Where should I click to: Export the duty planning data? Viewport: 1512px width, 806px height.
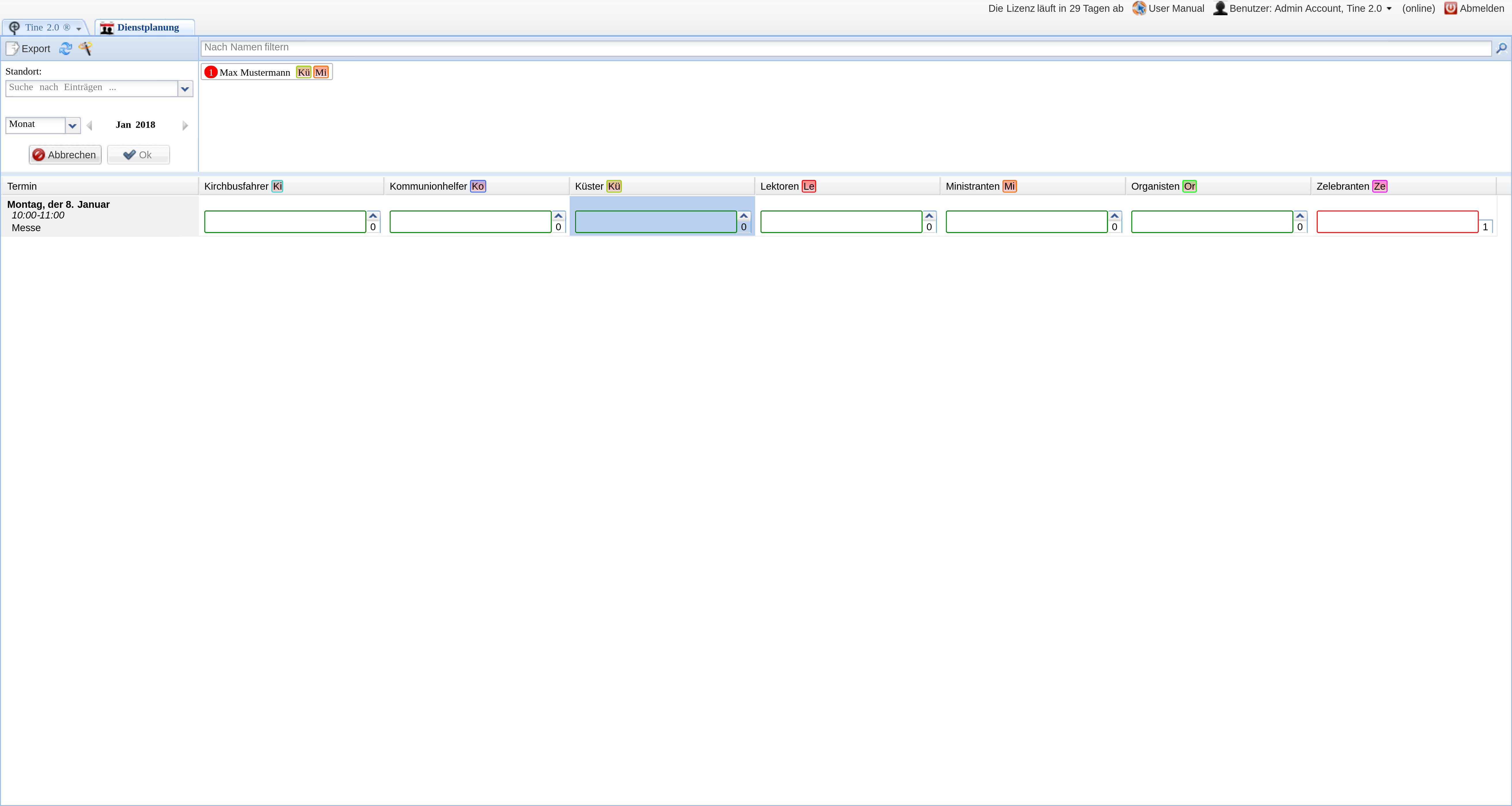28,49
